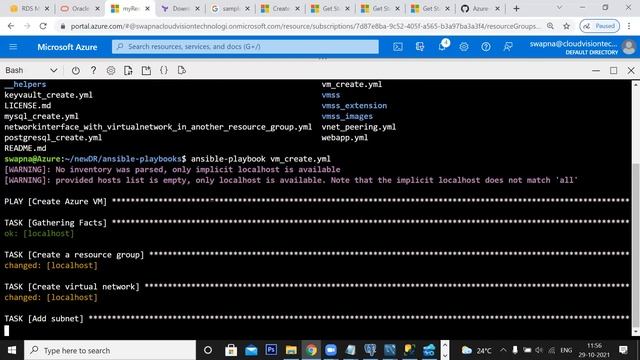
Task: Open Mail app from taskbar
Action: coord(251,350)
